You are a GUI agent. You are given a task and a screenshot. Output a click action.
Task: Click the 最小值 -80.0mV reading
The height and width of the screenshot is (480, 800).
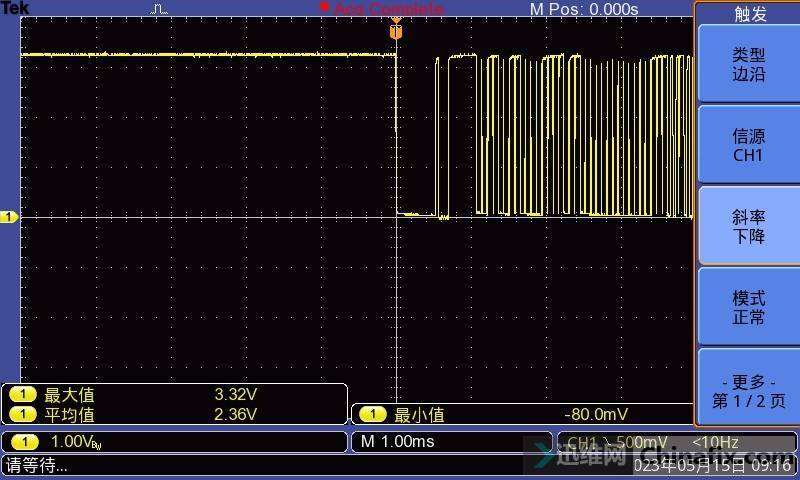click(x=596, y=414)
